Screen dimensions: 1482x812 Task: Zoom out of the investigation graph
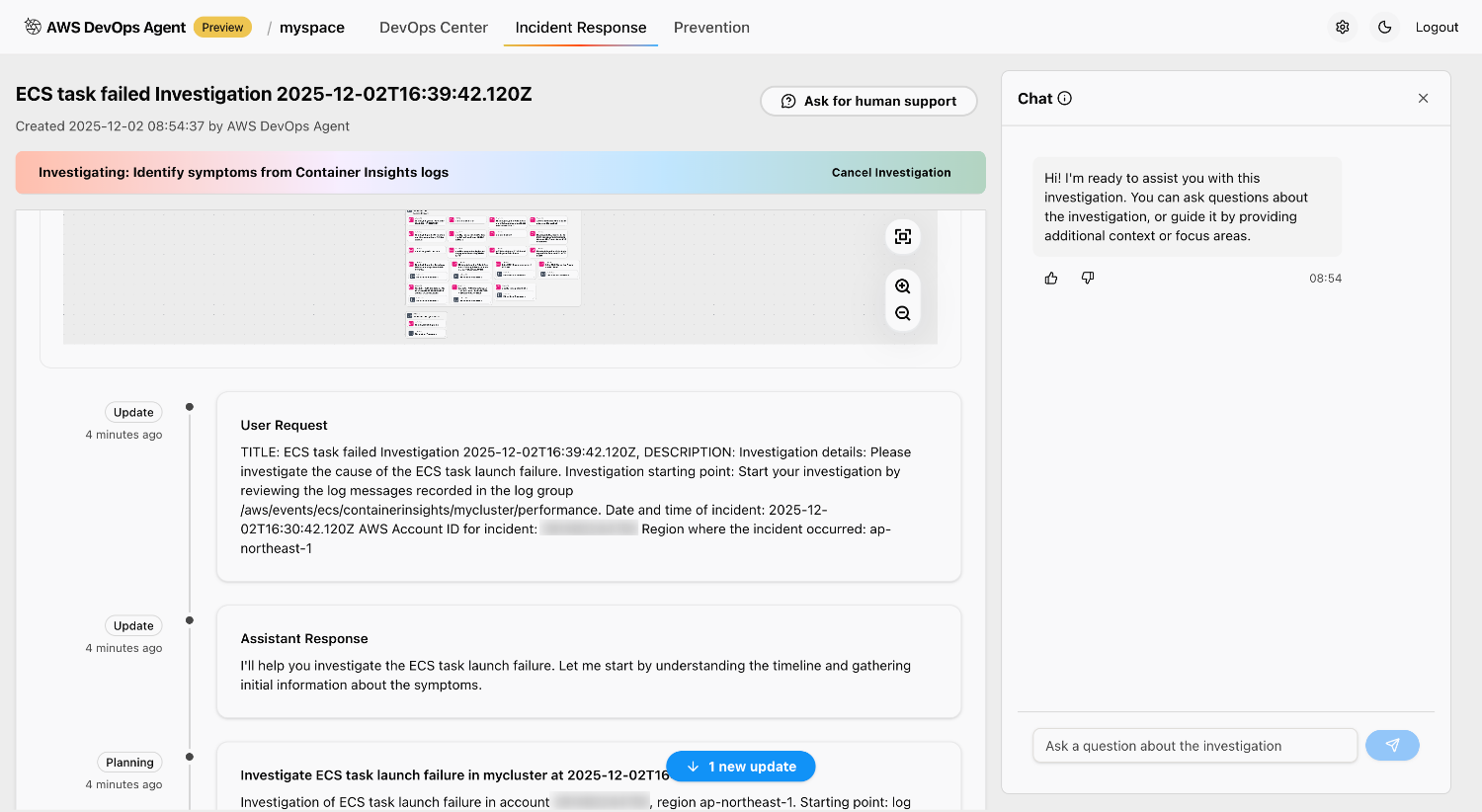pos(903,314)
